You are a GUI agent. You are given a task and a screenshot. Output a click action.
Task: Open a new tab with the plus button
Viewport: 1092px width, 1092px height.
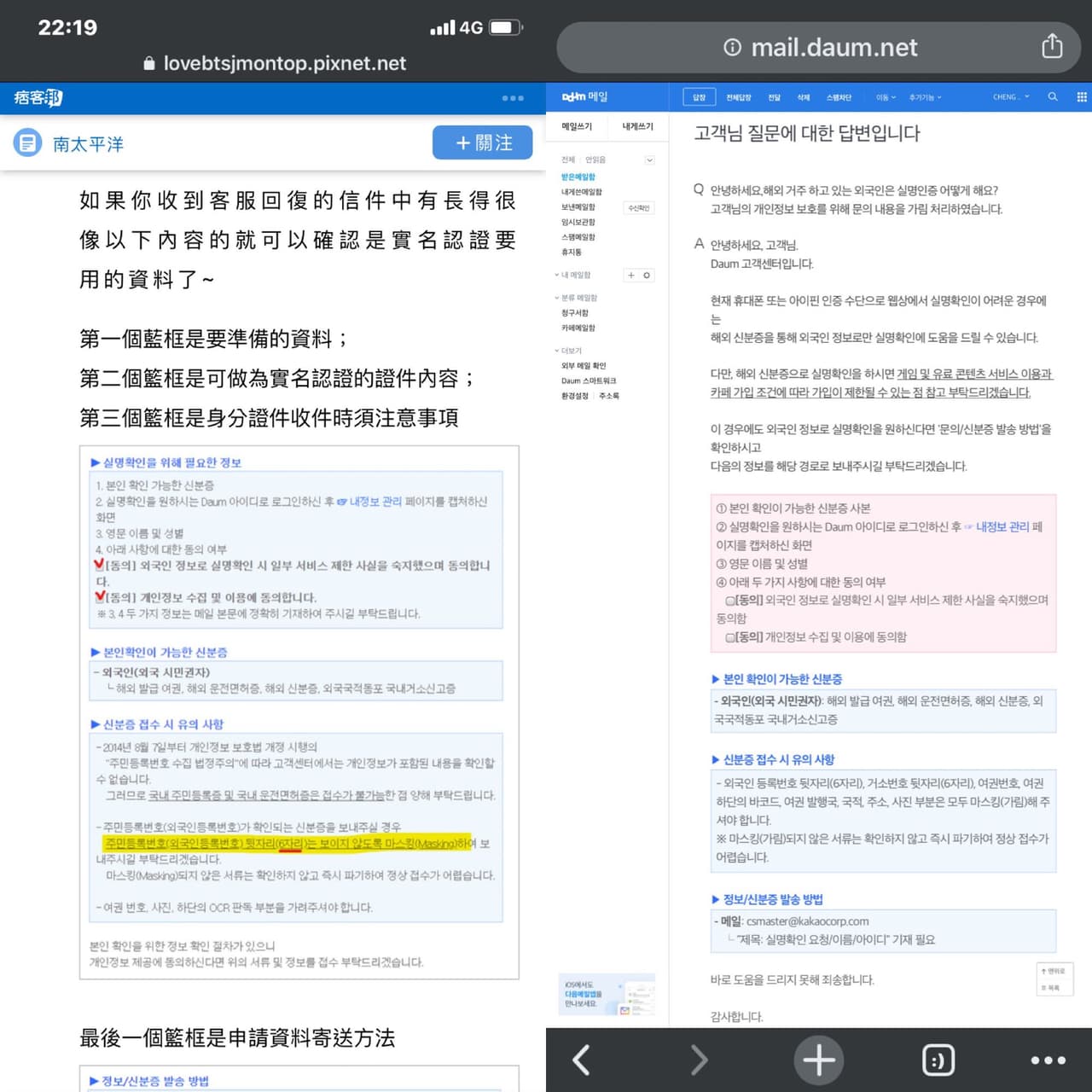(x=819, y=1060)
